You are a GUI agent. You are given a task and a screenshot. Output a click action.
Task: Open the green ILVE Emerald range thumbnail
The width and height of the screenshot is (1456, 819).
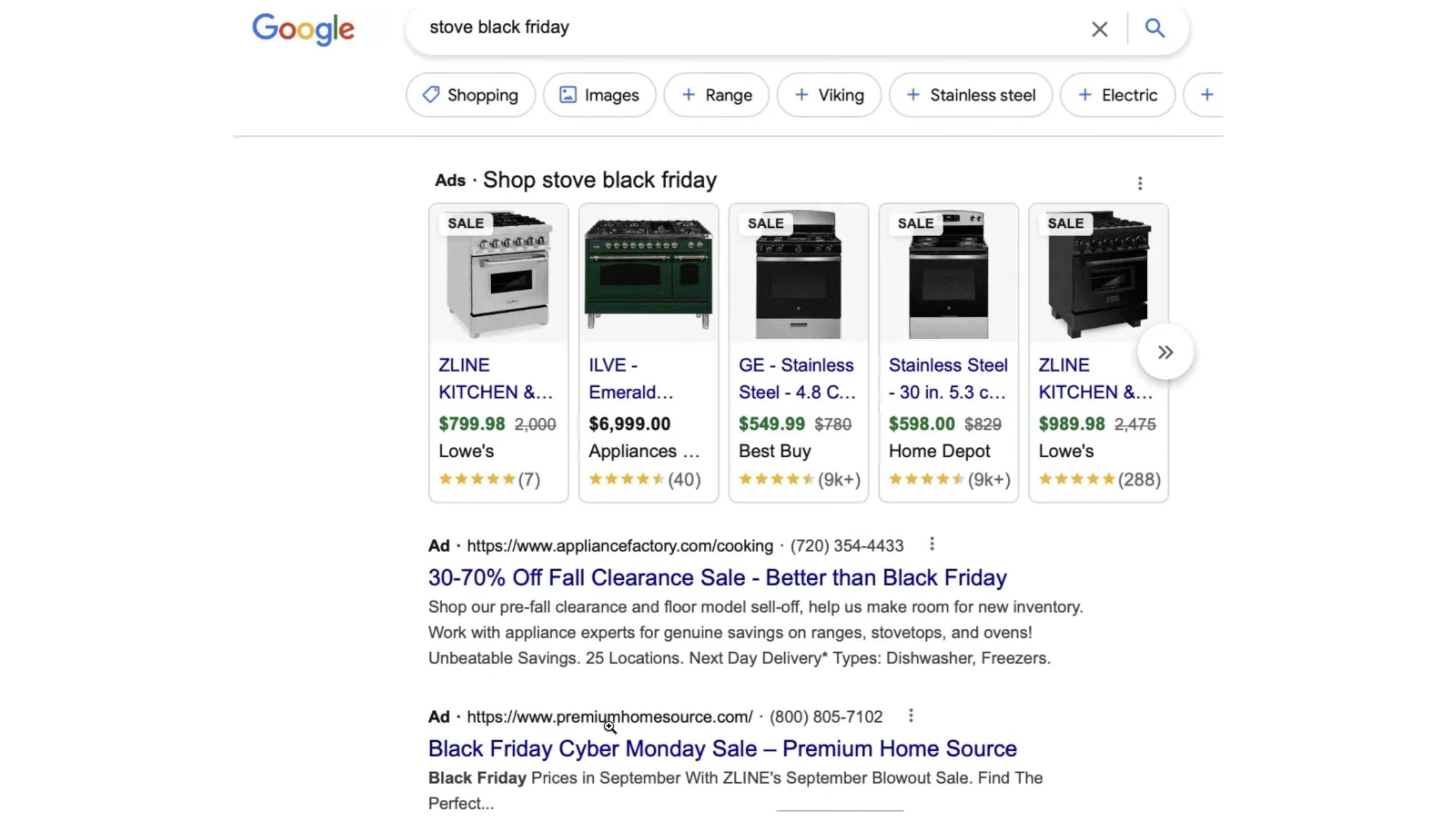click(x=648, y=274)
